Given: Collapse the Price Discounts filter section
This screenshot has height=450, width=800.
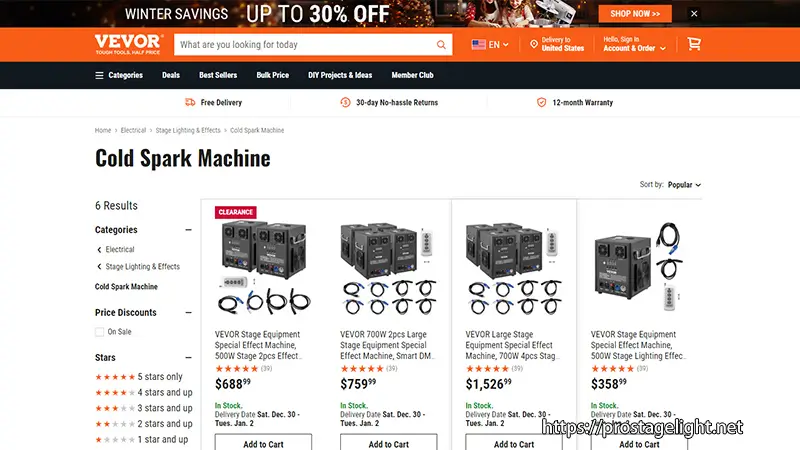Looking at the screenshot, I should [188, 312].
